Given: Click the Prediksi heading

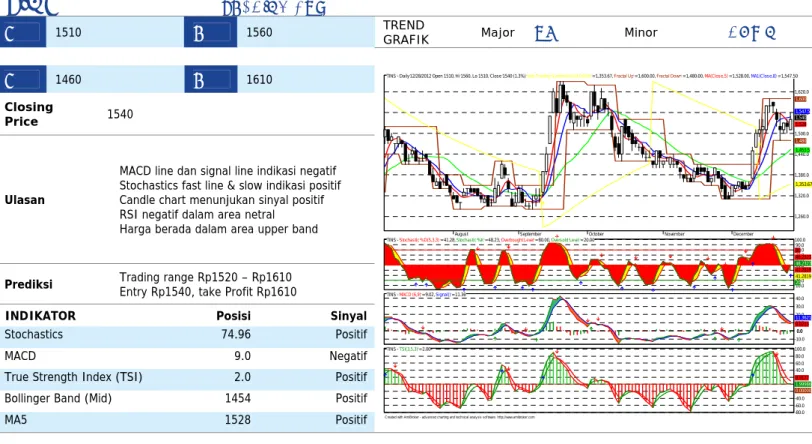Looking at the screenshot, I should click(28, 284).
